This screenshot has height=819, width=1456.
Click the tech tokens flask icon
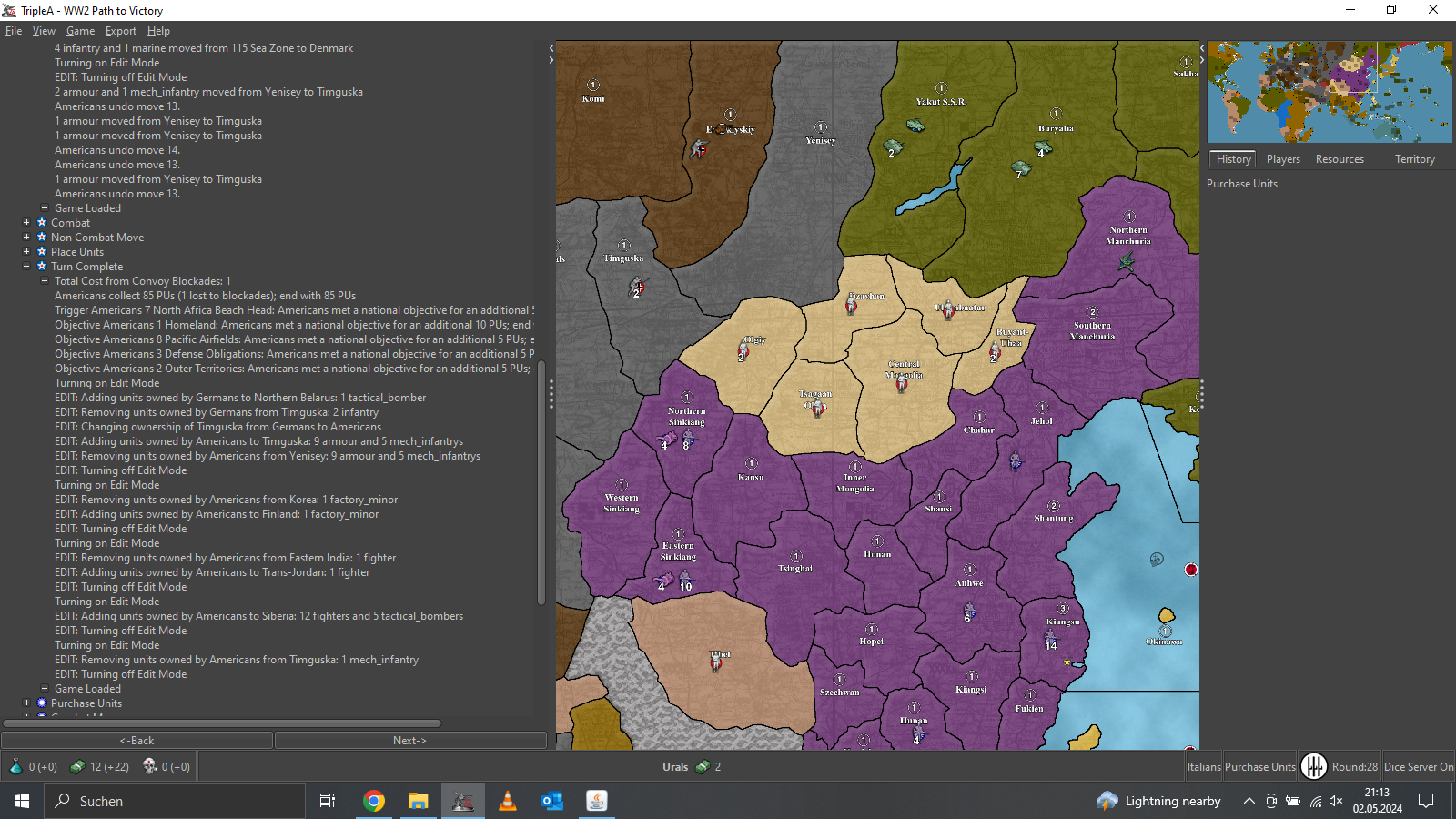(15, 767)
